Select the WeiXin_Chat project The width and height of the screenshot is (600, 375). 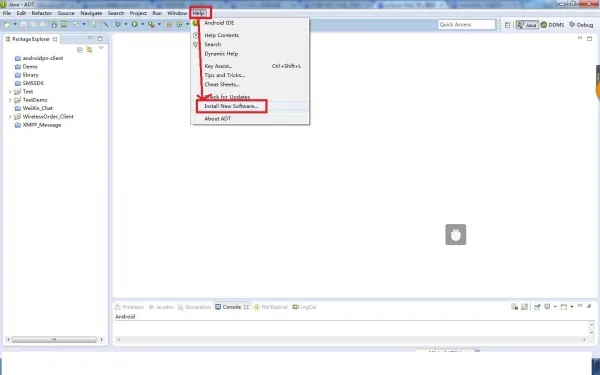33,108
